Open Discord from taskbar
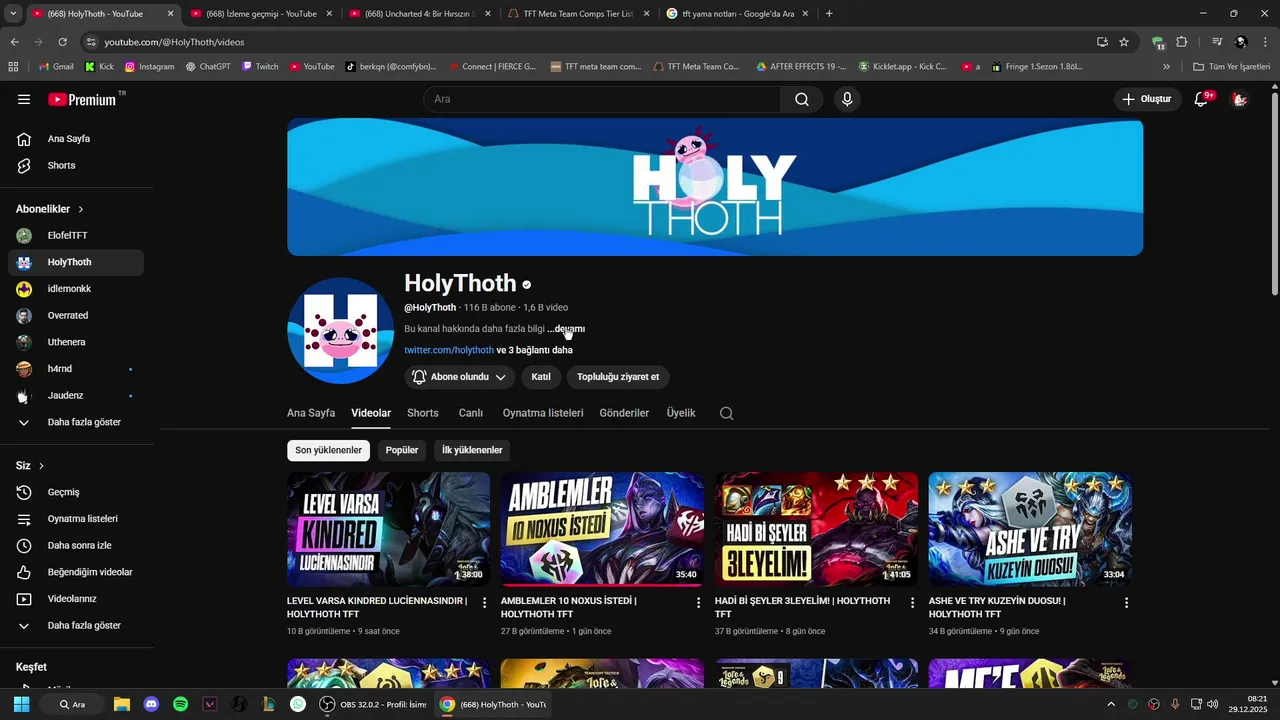Image resolution: width=1280 pixels, height=720 pixels. pyautogui.click(x=151, y=704)
